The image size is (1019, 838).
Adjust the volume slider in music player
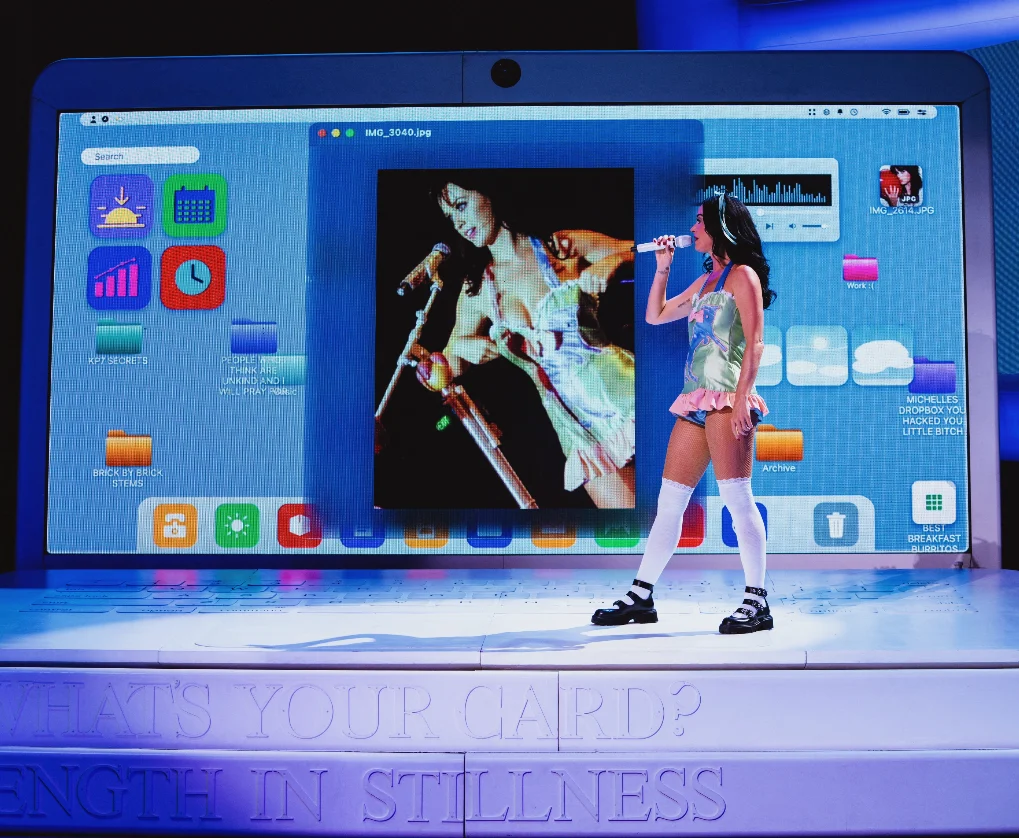(814, 226)
